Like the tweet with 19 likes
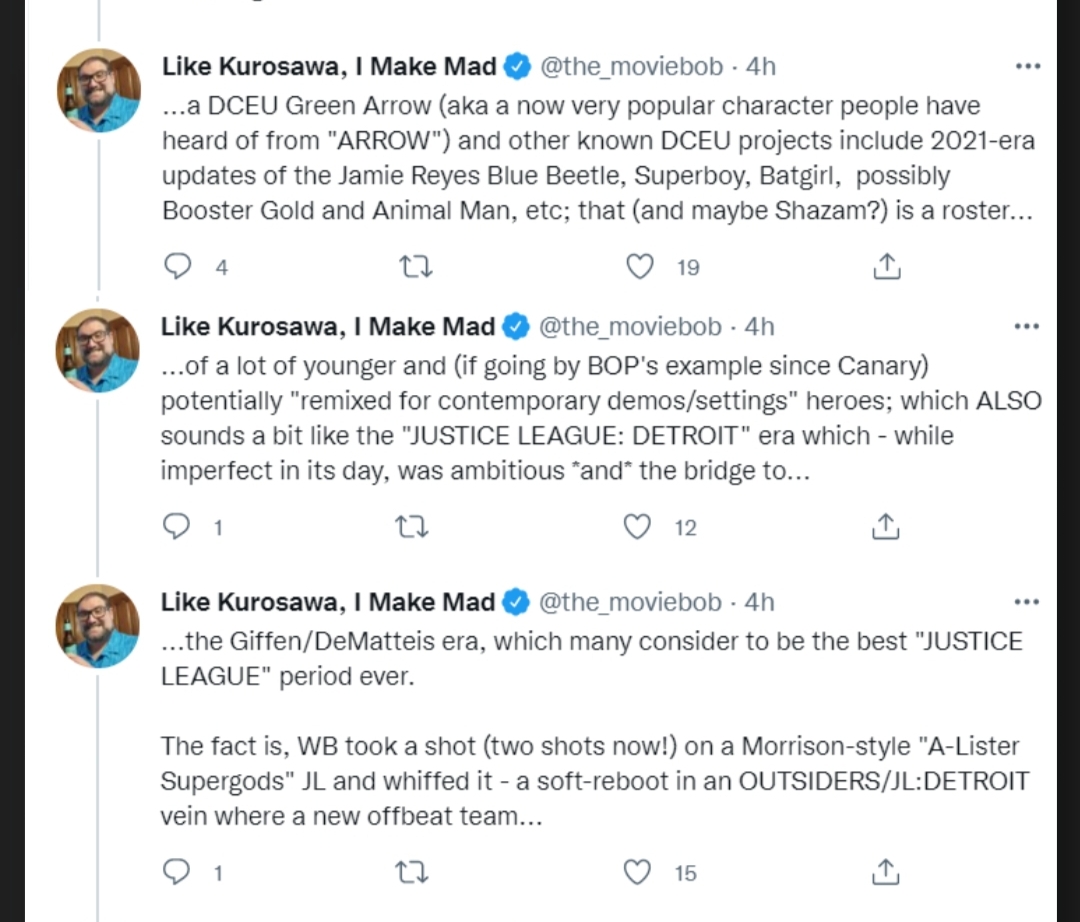 click(x=639, y=267)
